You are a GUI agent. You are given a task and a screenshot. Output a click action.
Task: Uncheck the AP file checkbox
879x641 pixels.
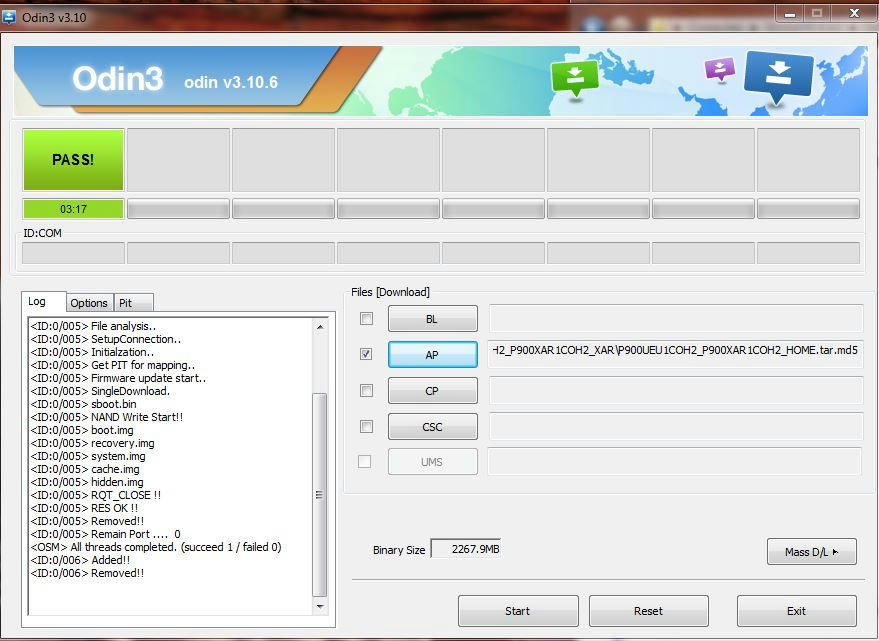tap(366, 354)
